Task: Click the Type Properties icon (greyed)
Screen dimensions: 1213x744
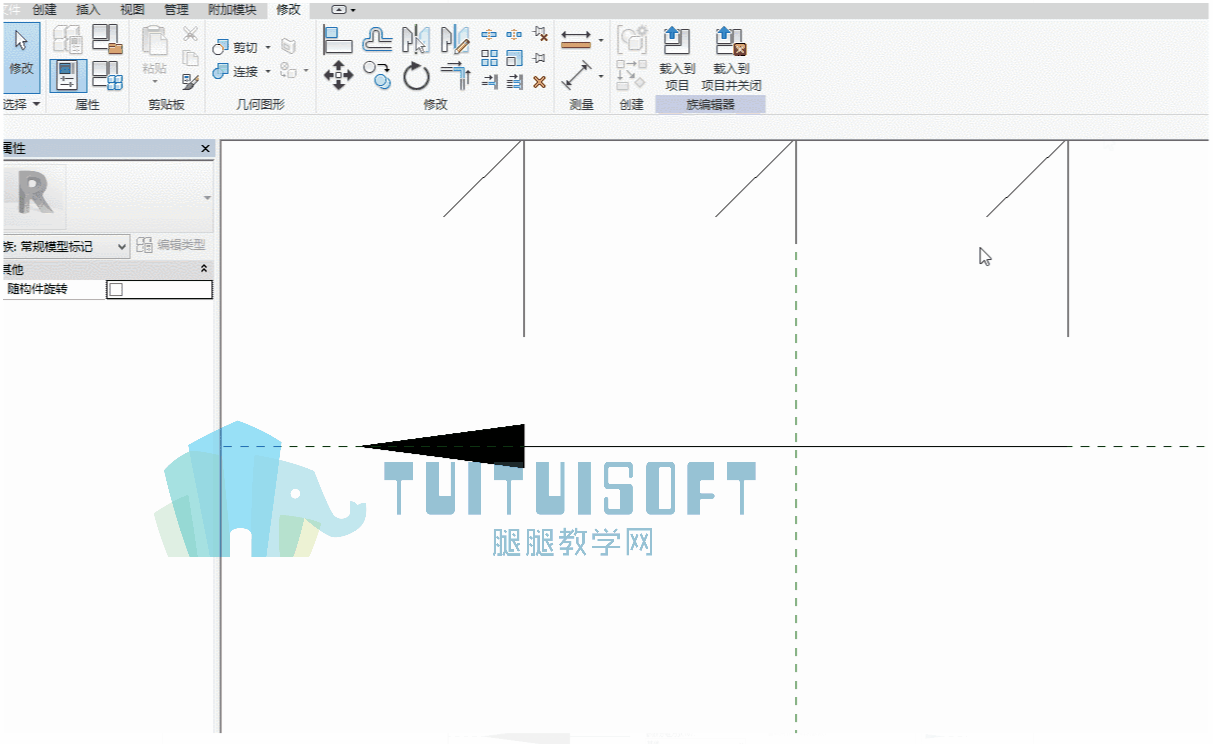Action: [68, 39]
